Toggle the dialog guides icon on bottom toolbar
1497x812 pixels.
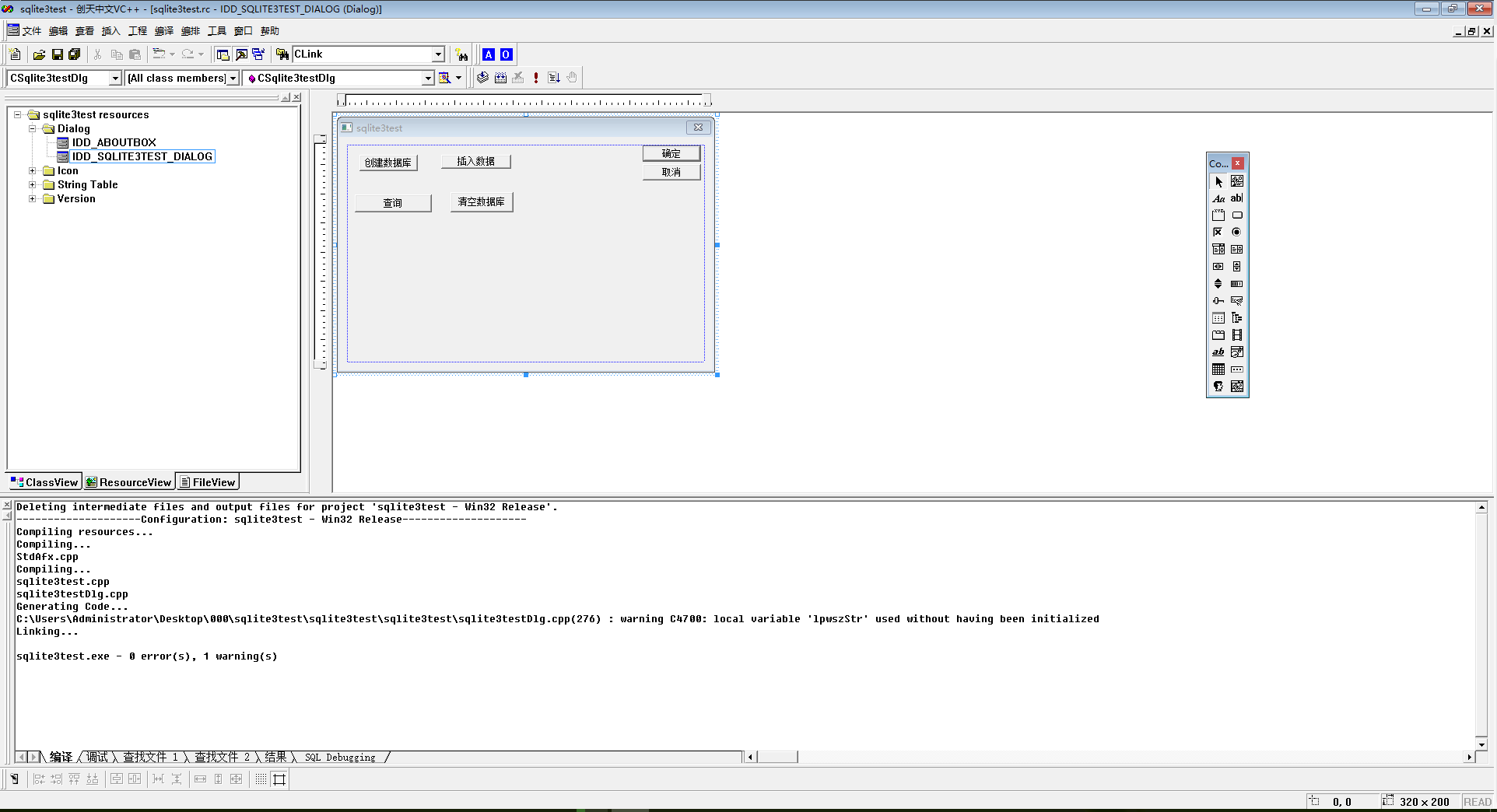point(279,779)
